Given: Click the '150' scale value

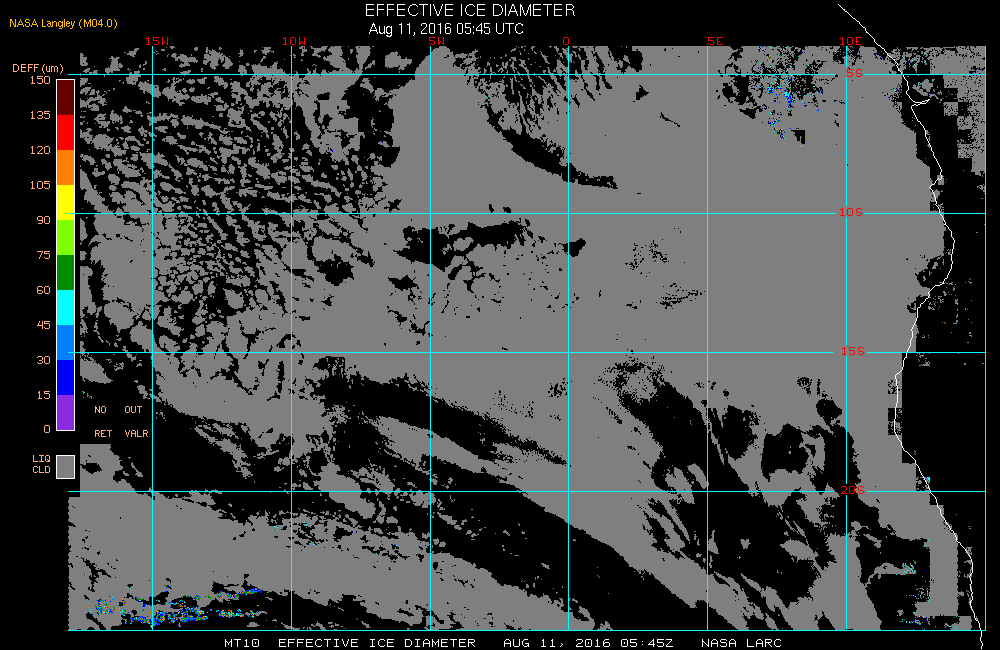Looking at the screenshot, I should [x=40, y=80].
